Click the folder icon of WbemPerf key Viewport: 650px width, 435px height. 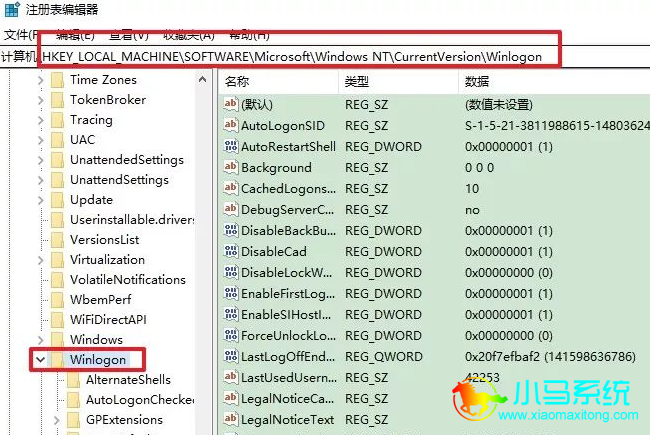[57, 299]
